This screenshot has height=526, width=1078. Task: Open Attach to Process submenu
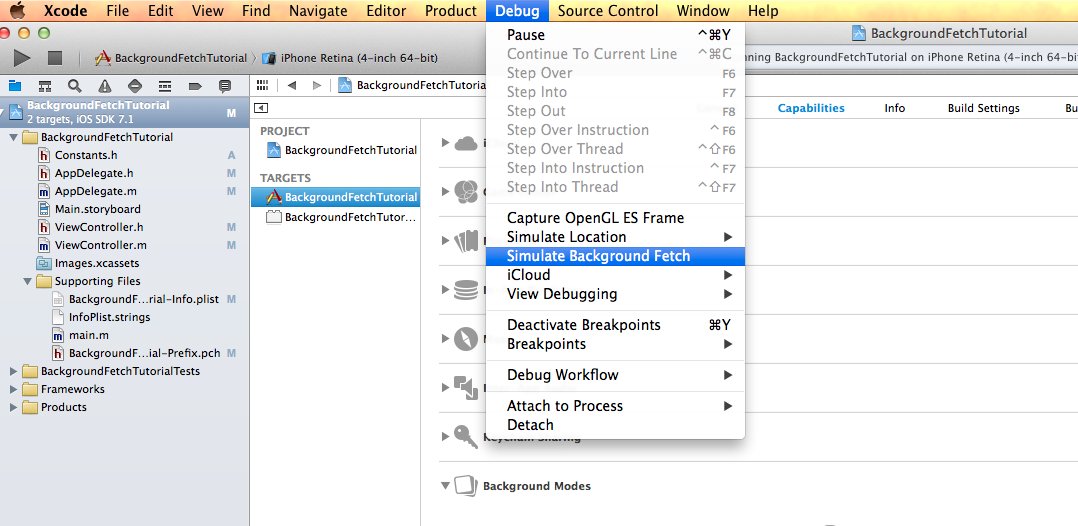click(x=615, y=406)
